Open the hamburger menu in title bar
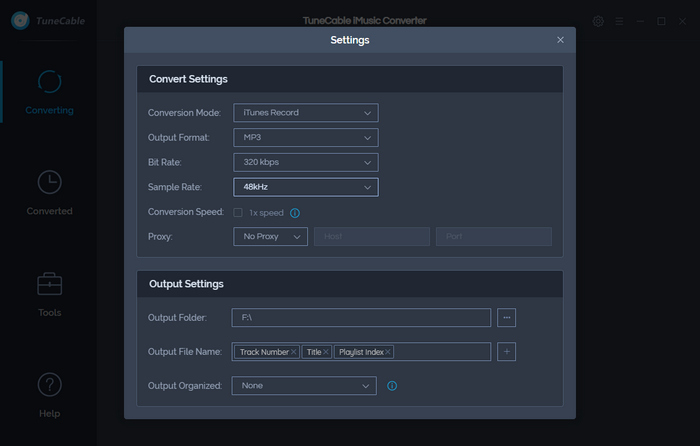 click(x=619, y=21)
